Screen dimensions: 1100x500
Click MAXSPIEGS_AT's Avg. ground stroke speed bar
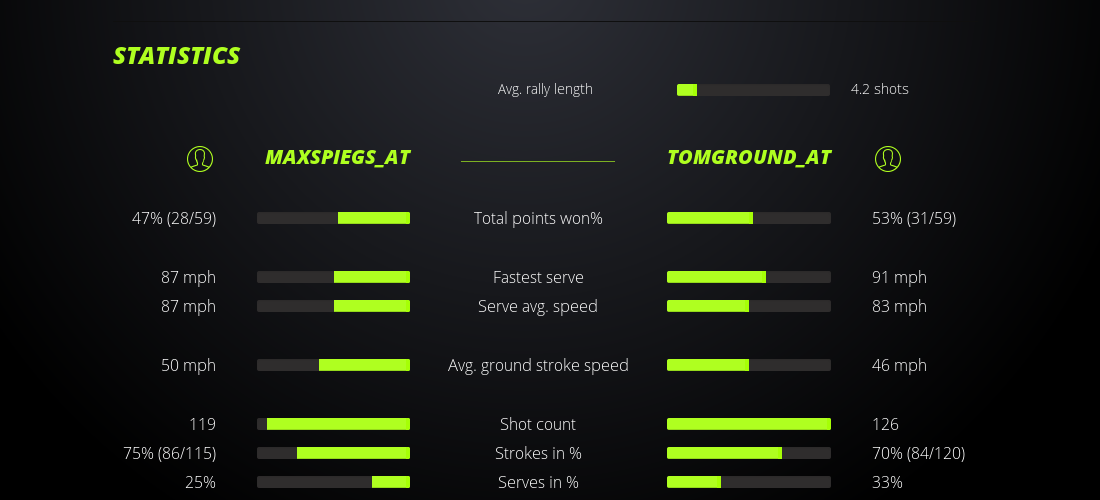(x=333, y=365)
